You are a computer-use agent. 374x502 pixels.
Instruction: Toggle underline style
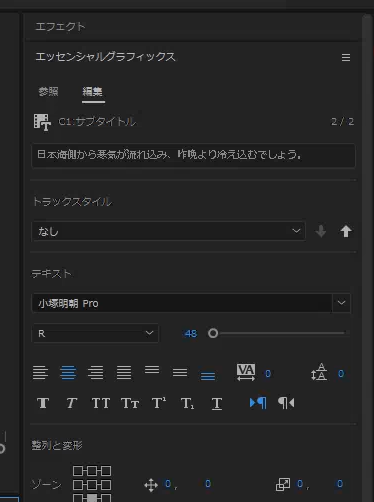[x=217, y=404]
